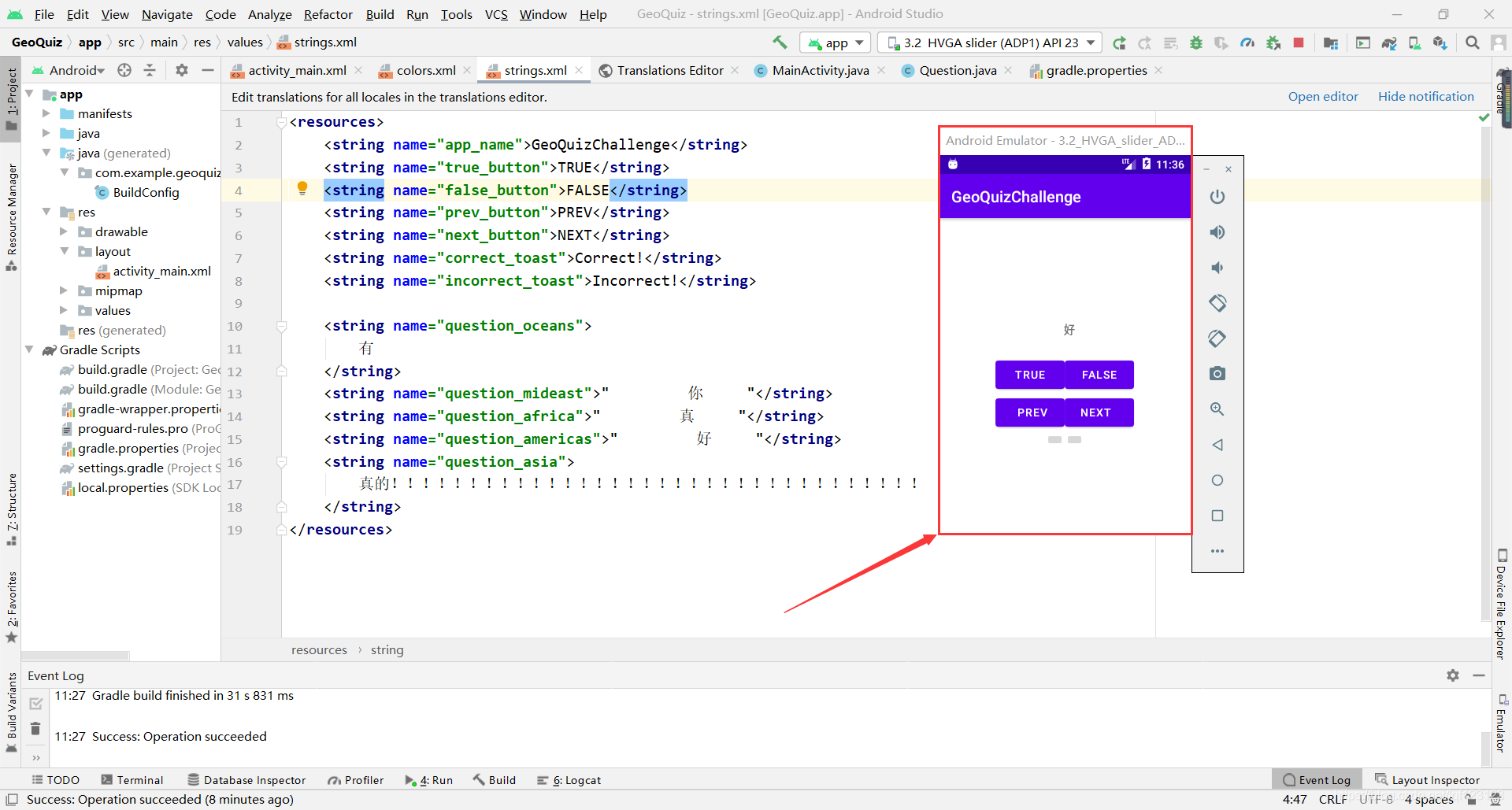The image size is (1512, 810).
Task: Open the AVD Manager icon in toolbar
Action: 1414,43
